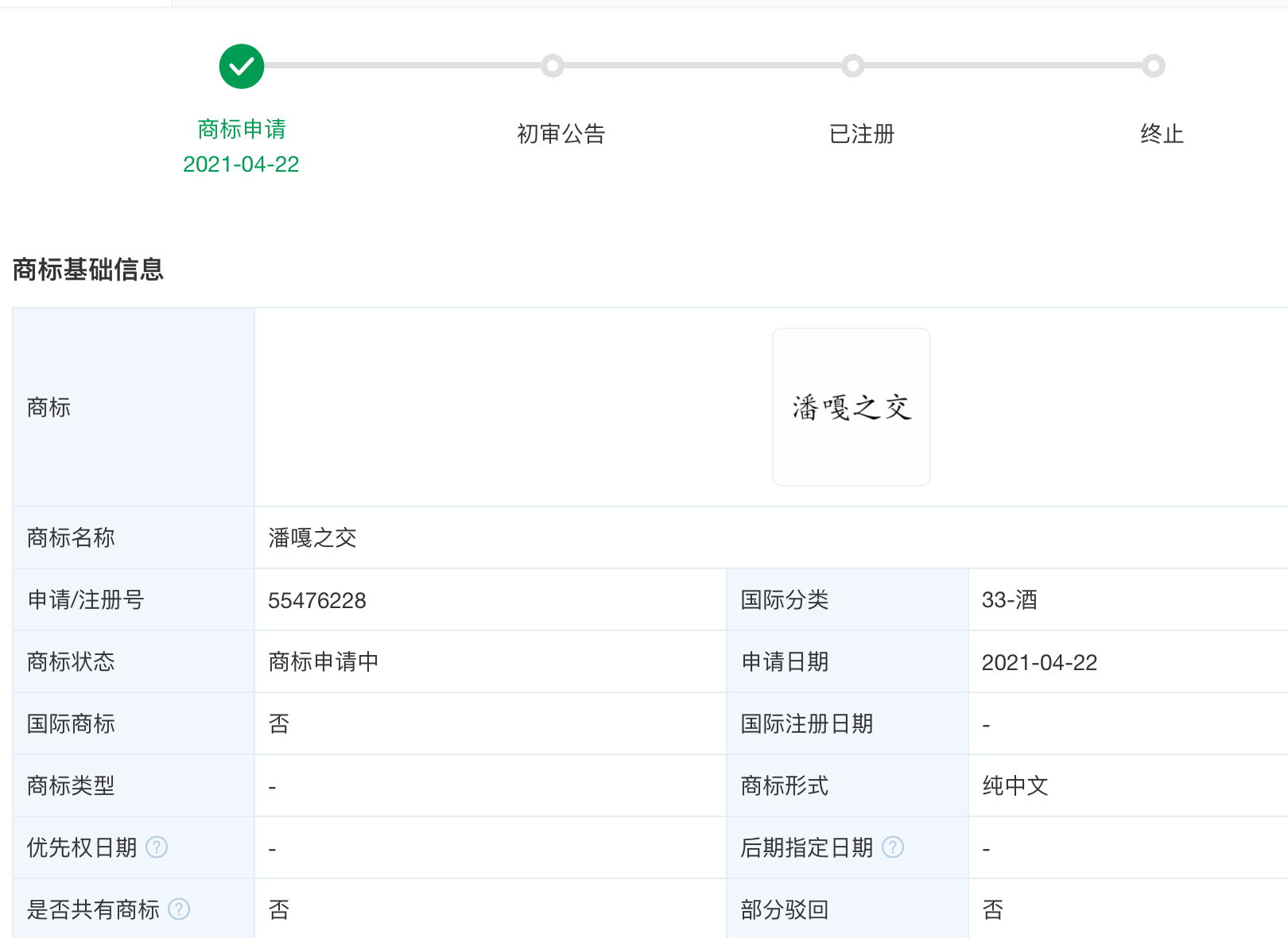This screenshot has height=938, width=1288.
Task: Click the application date 2021-04-22 in table
Action: (x=1040, y=661)
